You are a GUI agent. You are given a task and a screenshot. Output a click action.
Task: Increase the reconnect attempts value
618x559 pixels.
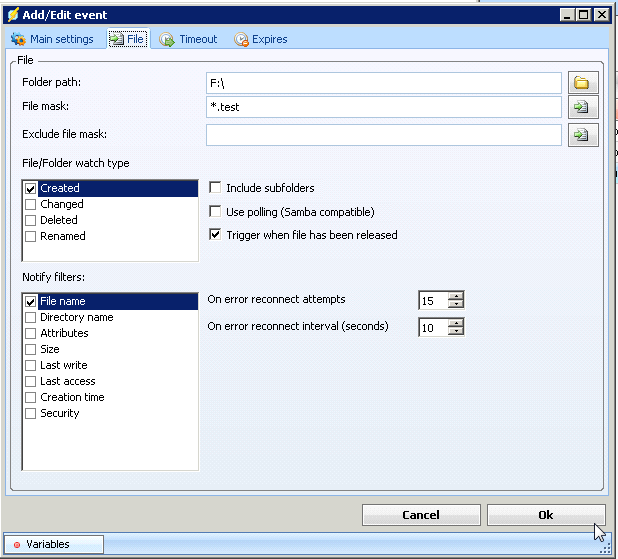pos(456,295)
